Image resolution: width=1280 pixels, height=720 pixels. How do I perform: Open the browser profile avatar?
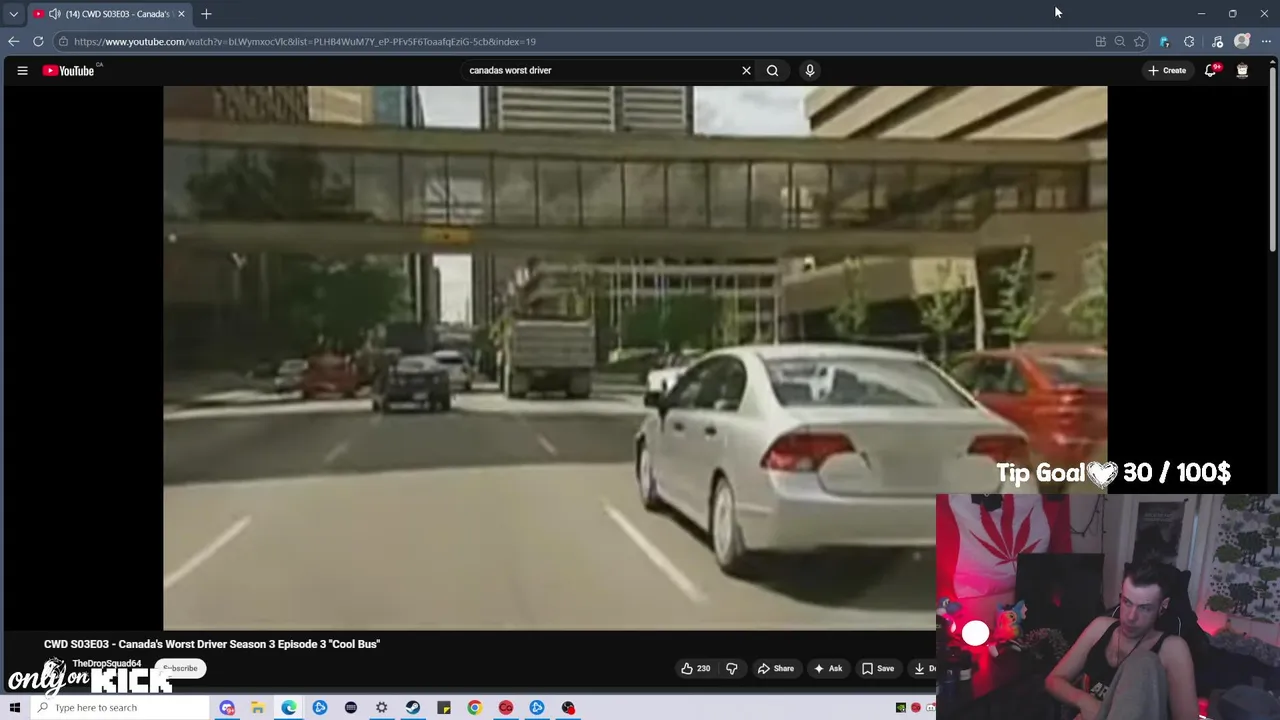1242,41
